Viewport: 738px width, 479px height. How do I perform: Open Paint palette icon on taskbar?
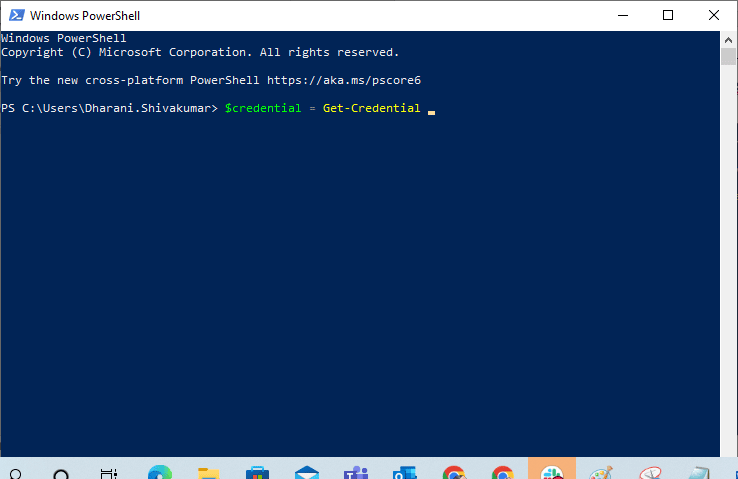click(x=601, y=472)
